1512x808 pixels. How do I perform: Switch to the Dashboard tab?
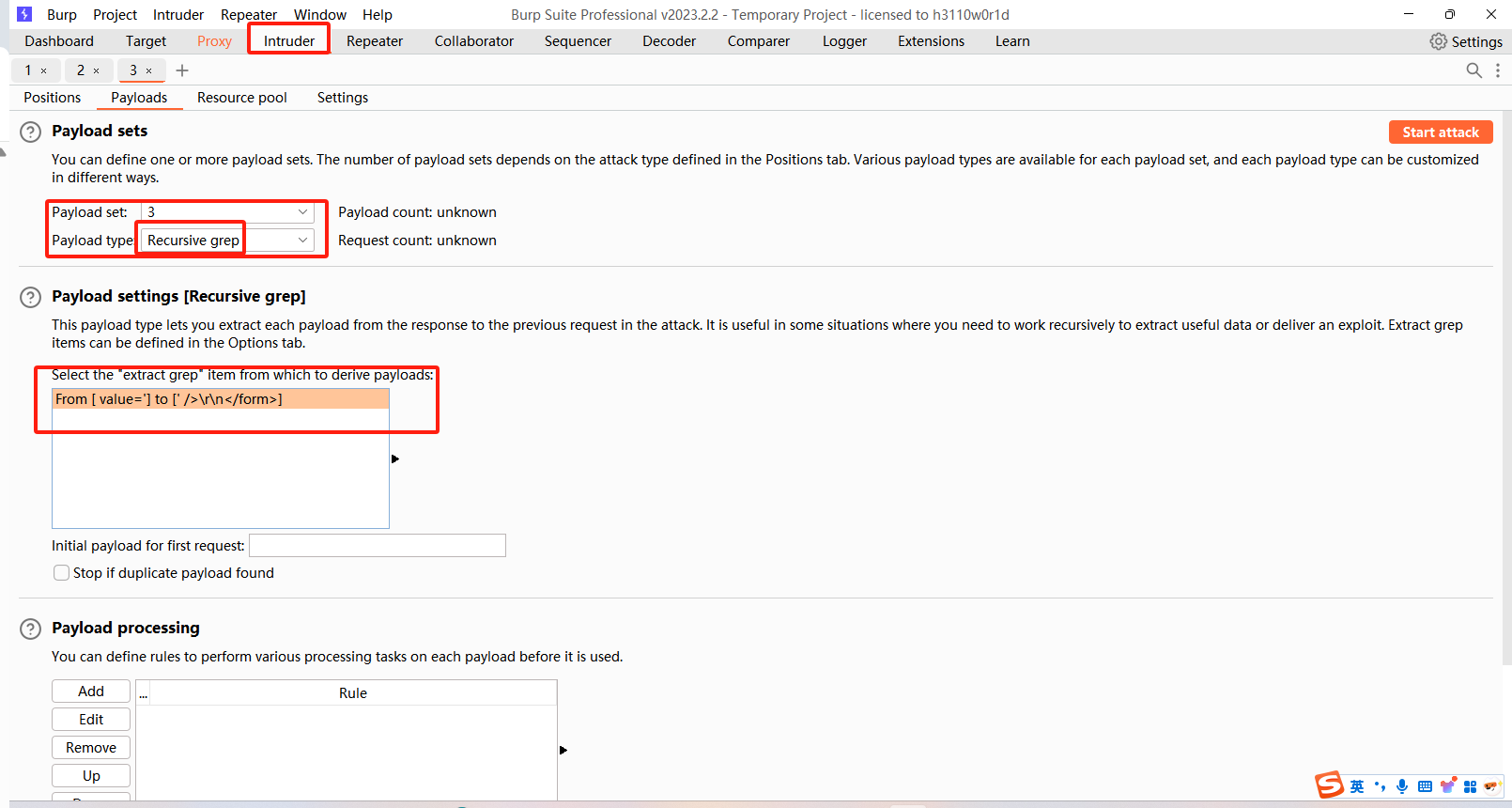(x=59, y=41)
